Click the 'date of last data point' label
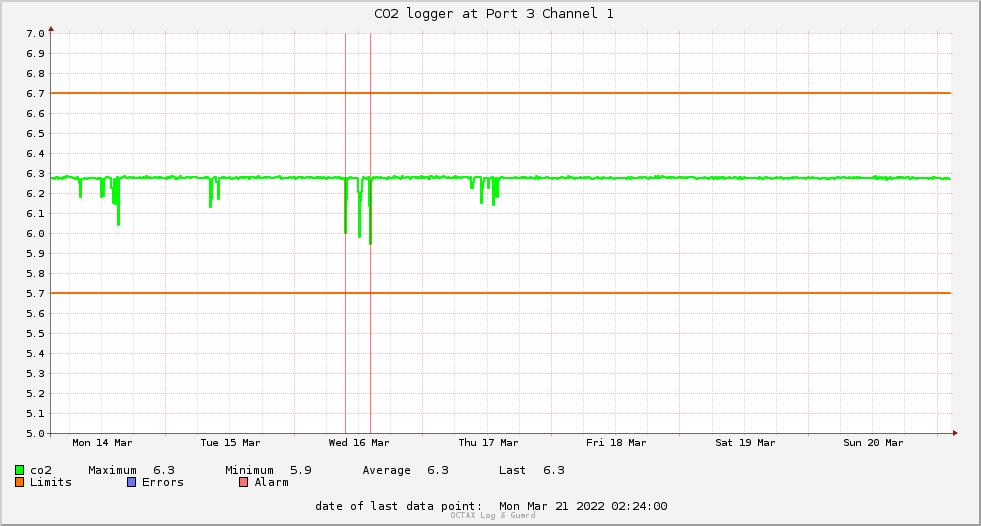This screenshot has width=981, height=526. click(399, 506)
